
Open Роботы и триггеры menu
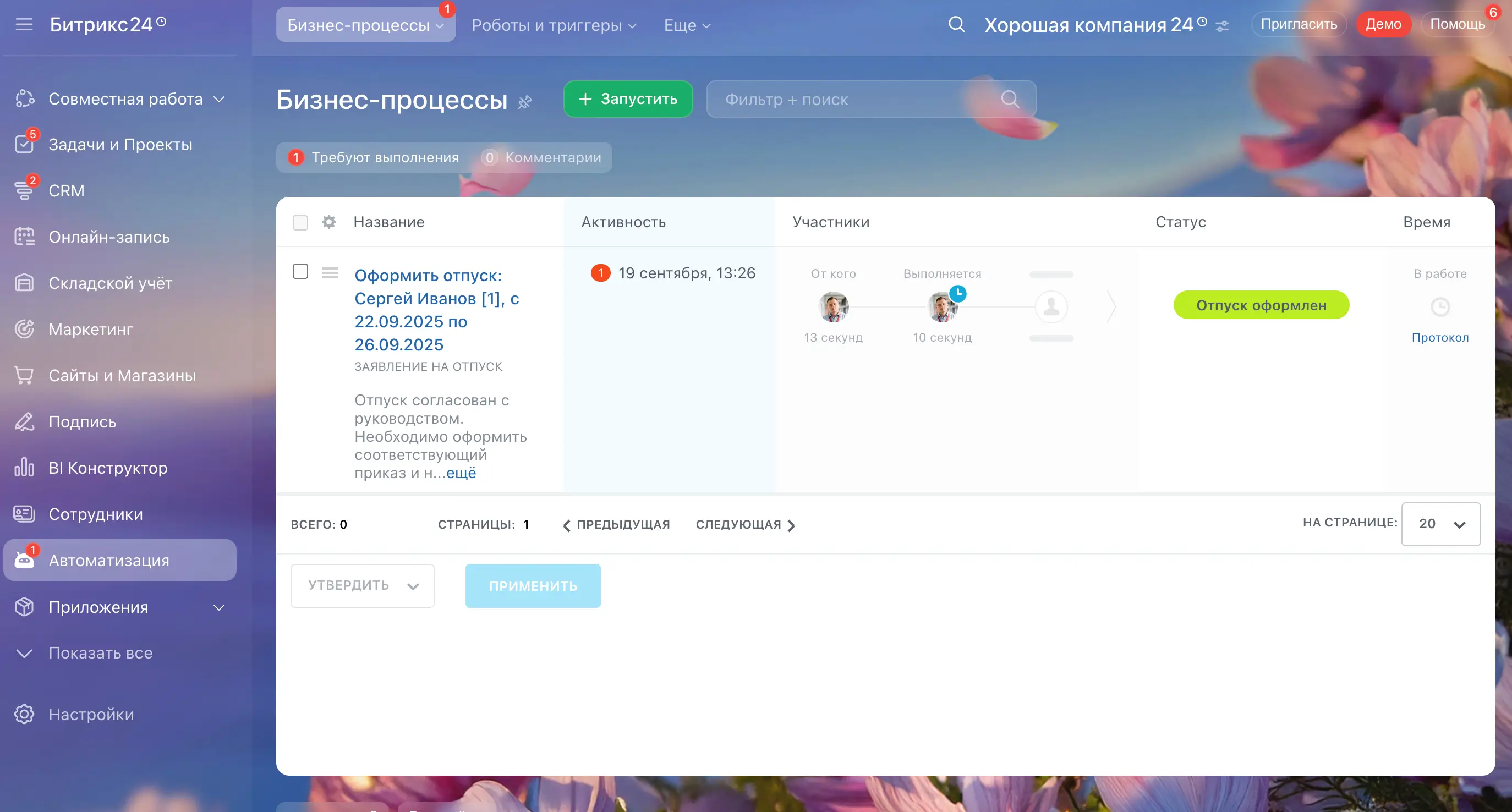[554, 25]
